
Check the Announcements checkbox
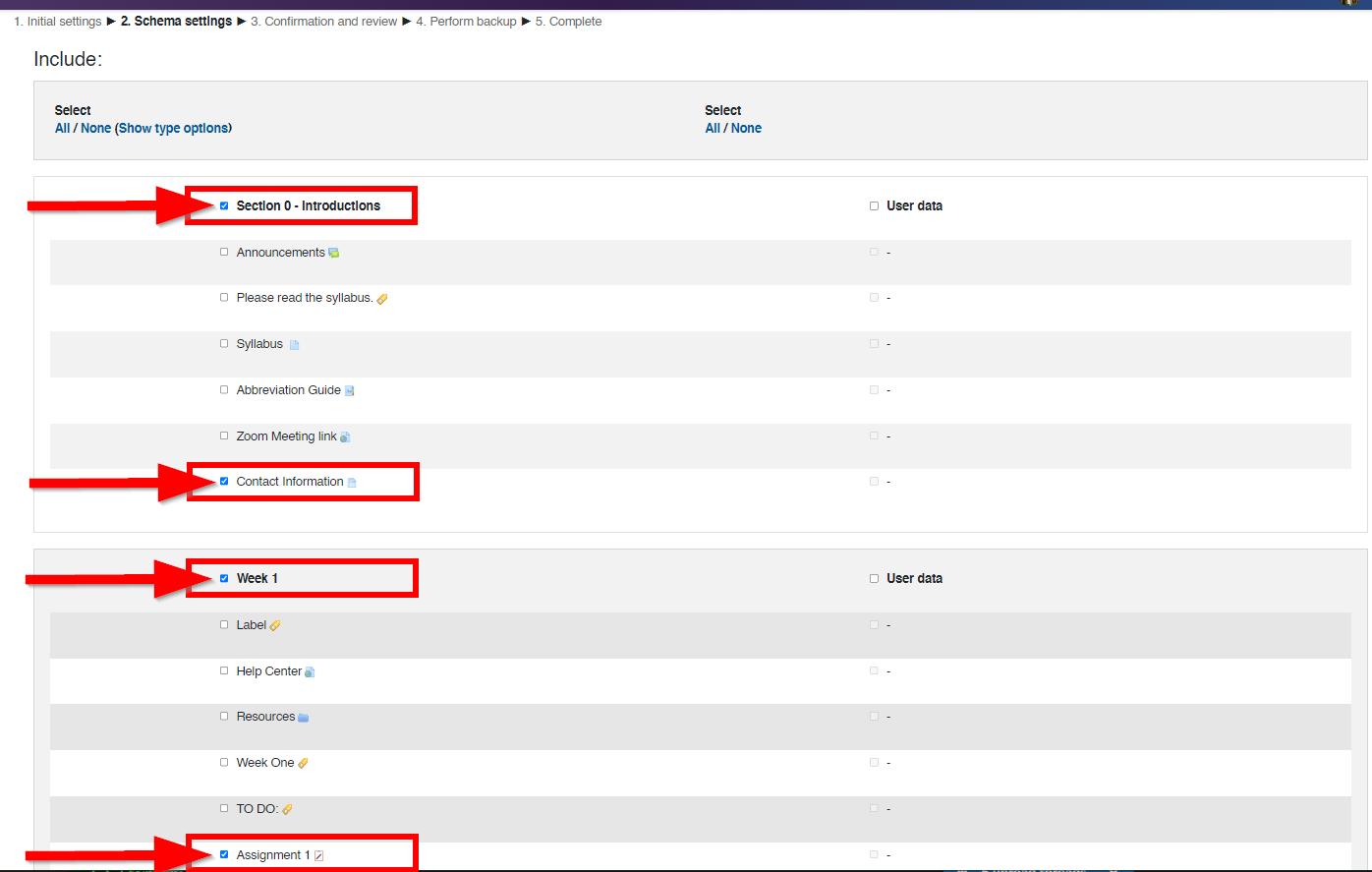224,252
